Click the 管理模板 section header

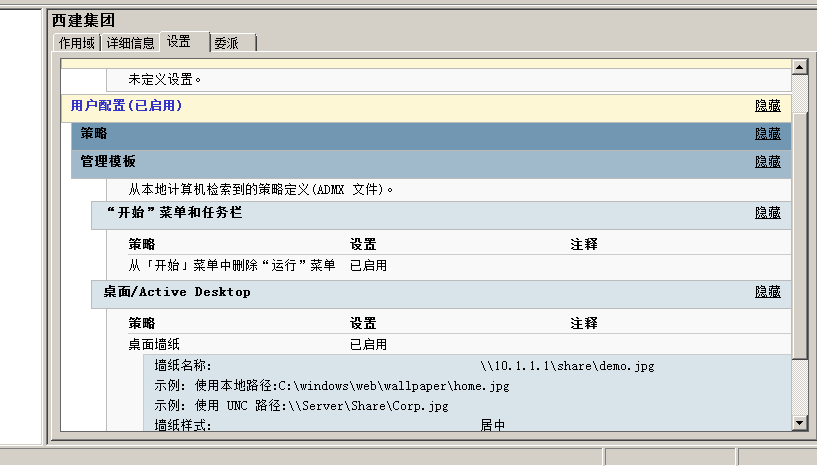[431, 164]
